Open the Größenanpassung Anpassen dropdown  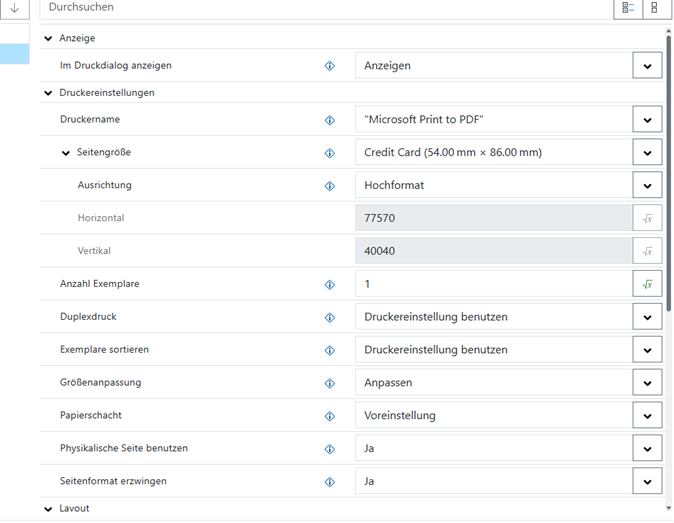click(x=647, y=382)
